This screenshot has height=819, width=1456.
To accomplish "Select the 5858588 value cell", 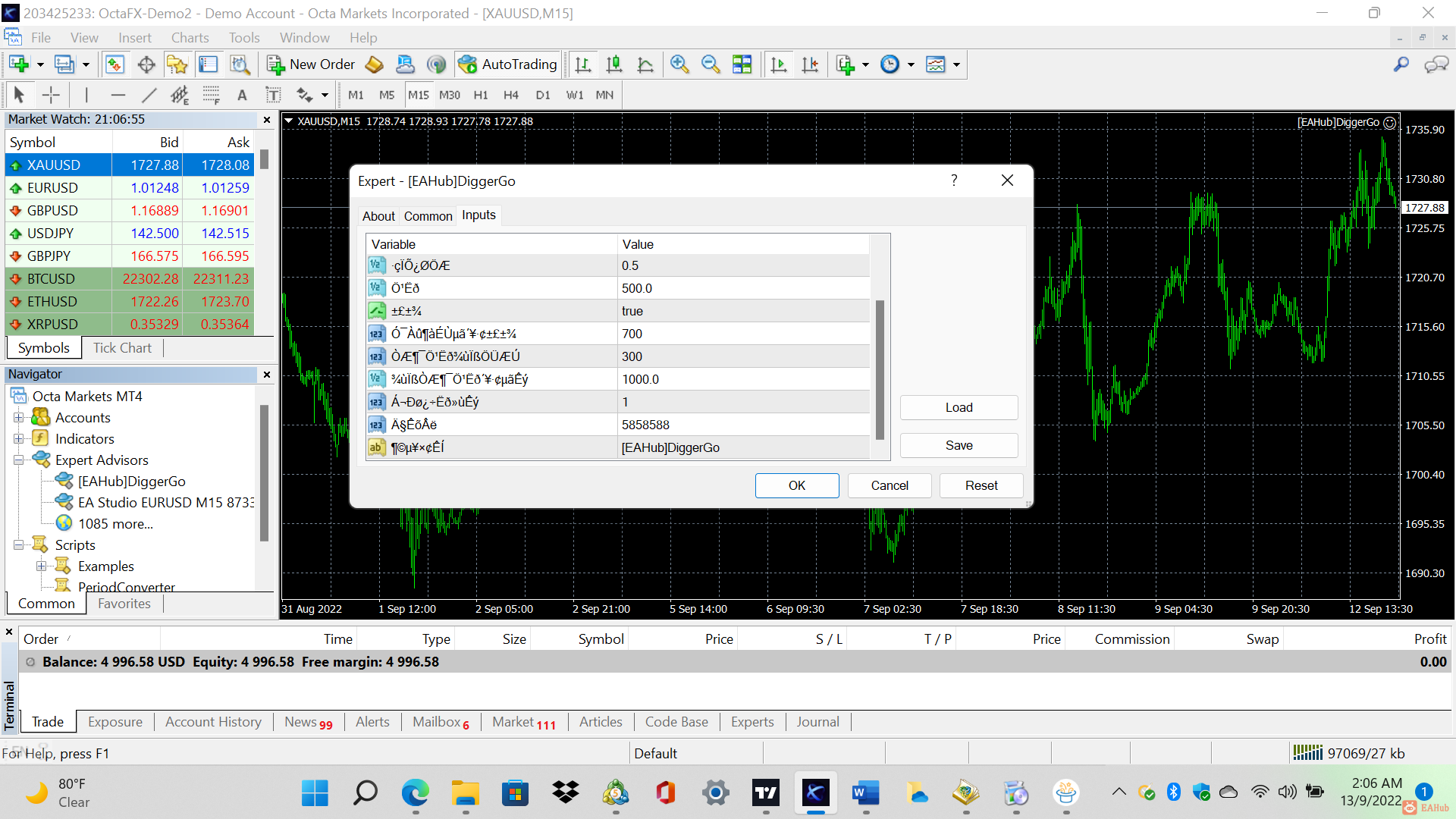I will coord(743,425).
